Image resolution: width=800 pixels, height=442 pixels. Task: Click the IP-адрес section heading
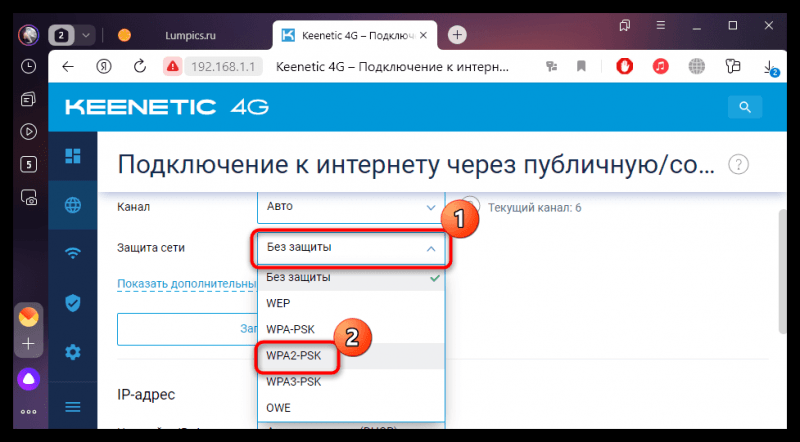(146, 395)
